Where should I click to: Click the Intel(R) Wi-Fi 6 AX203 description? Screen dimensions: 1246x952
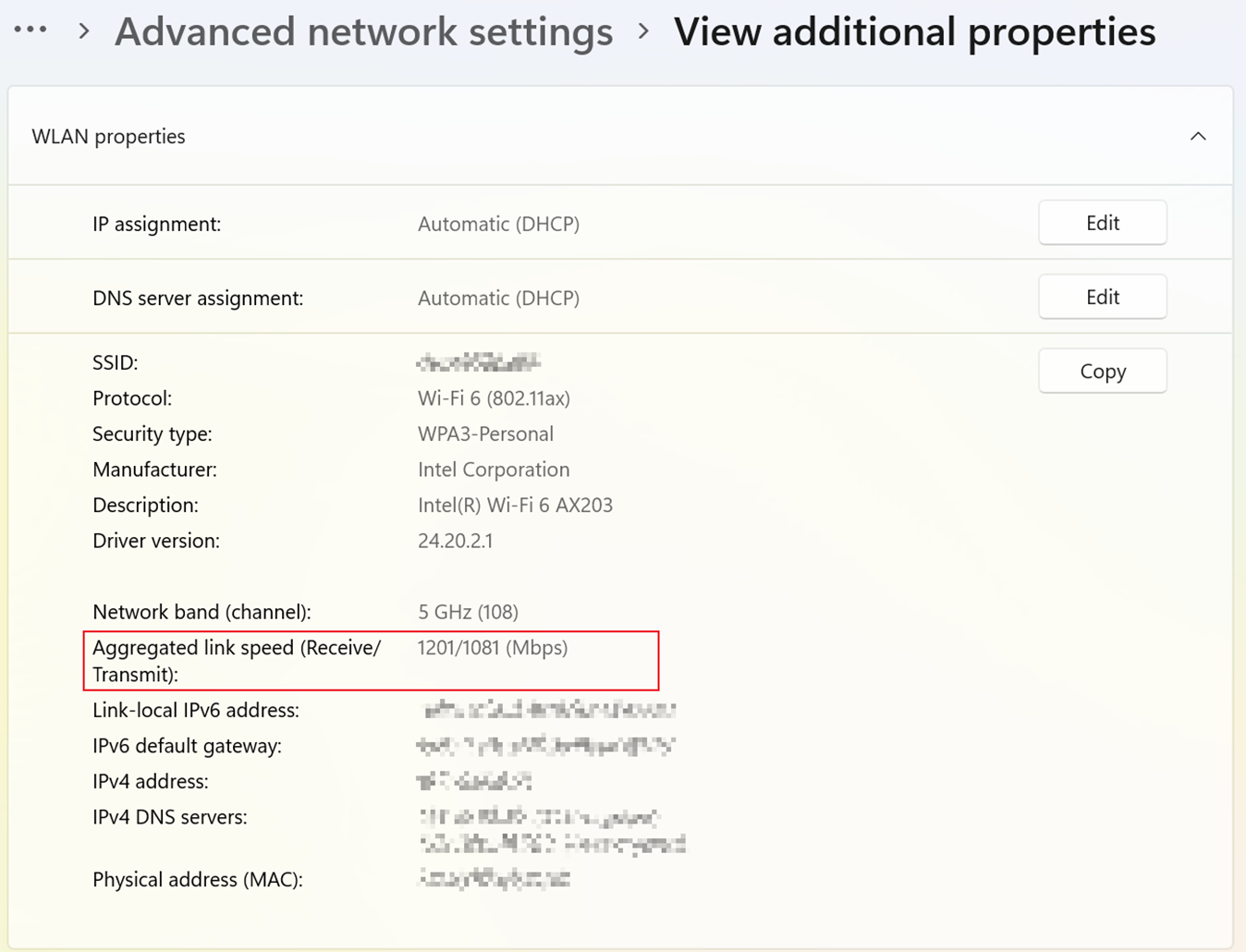pos(516,505)
